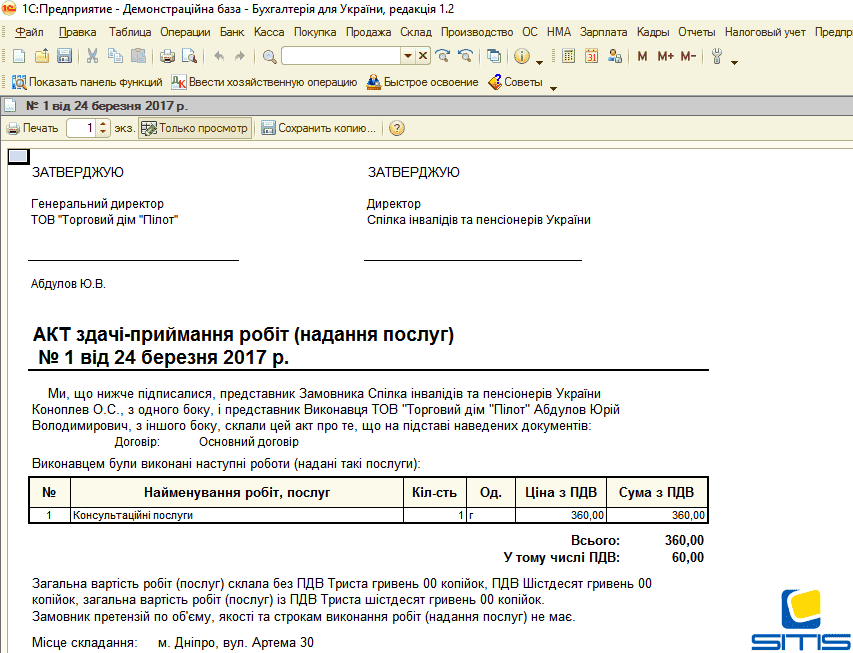
Task: Open the Файл menu
Action: (x=29, y=32)
